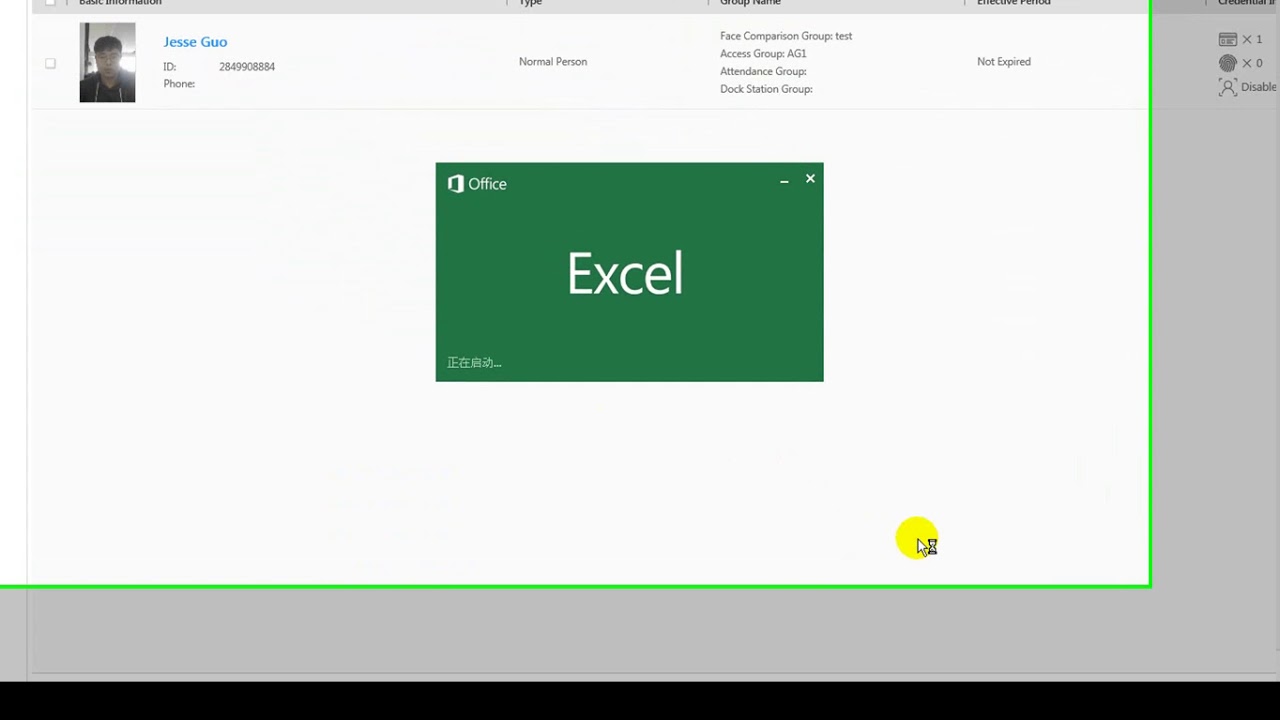The image size is (1280, 720).
Task: Select the 'Attendance Group:' label
Action: tap(763, 72)
